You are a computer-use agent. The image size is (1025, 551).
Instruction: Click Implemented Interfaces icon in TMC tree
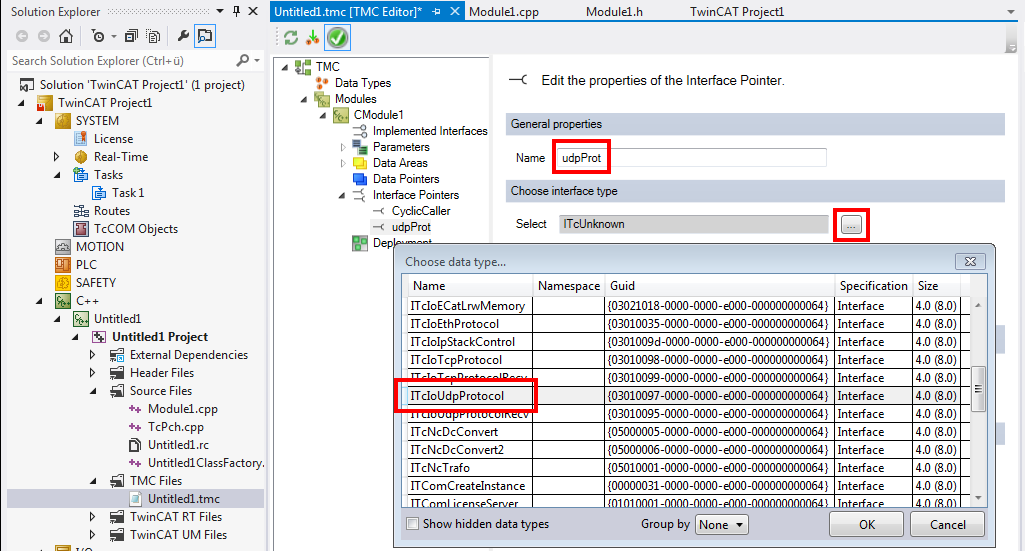(x=360, y=131)
